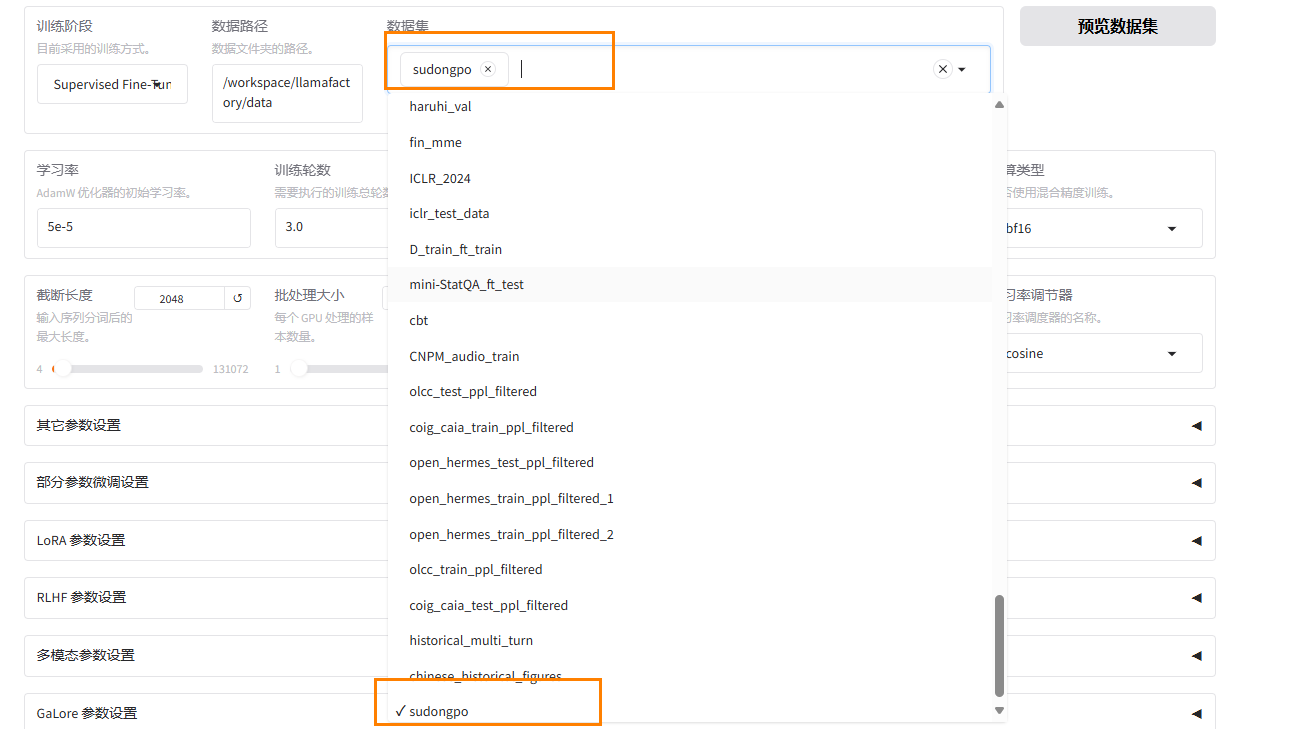Open the training stage dropdown
The height and width of the screenshot is (729, 1300).
(x=112, y=85)
